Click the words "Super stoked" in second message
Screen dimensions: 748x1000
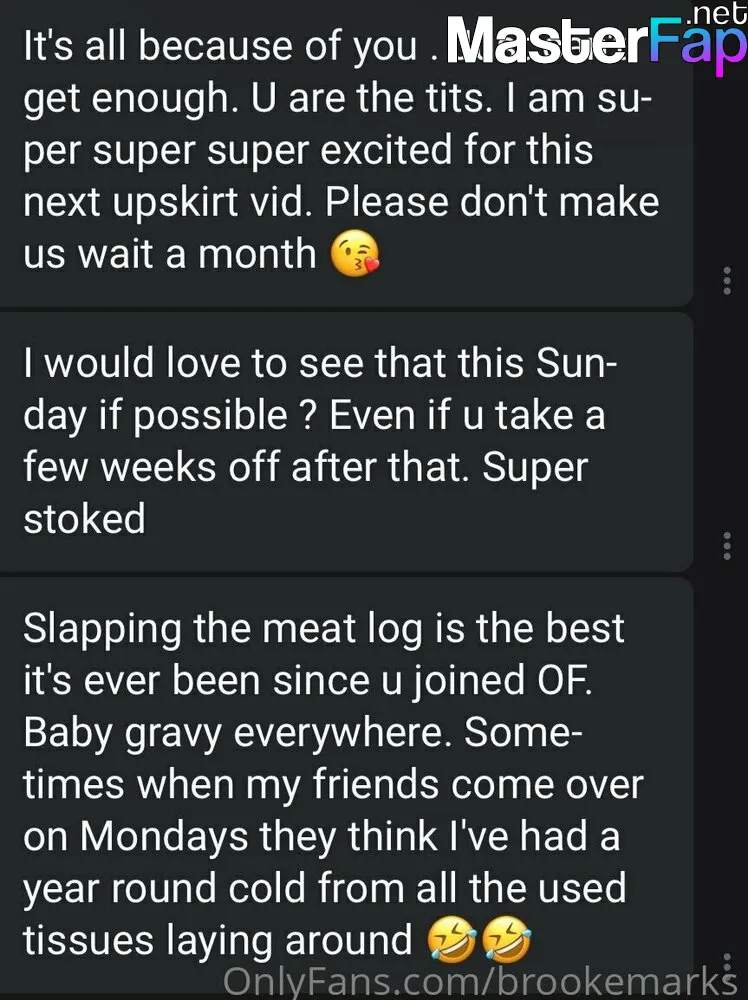pyautogui.click(x=306, y=492)
